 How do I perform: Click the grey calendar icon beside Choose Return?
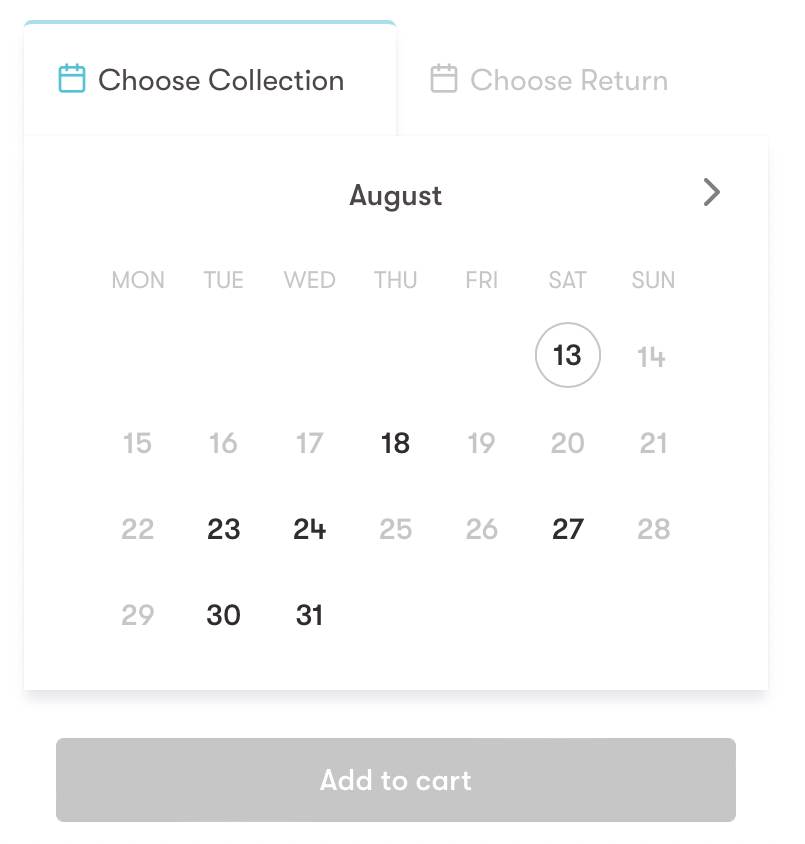tap(444, 79)
